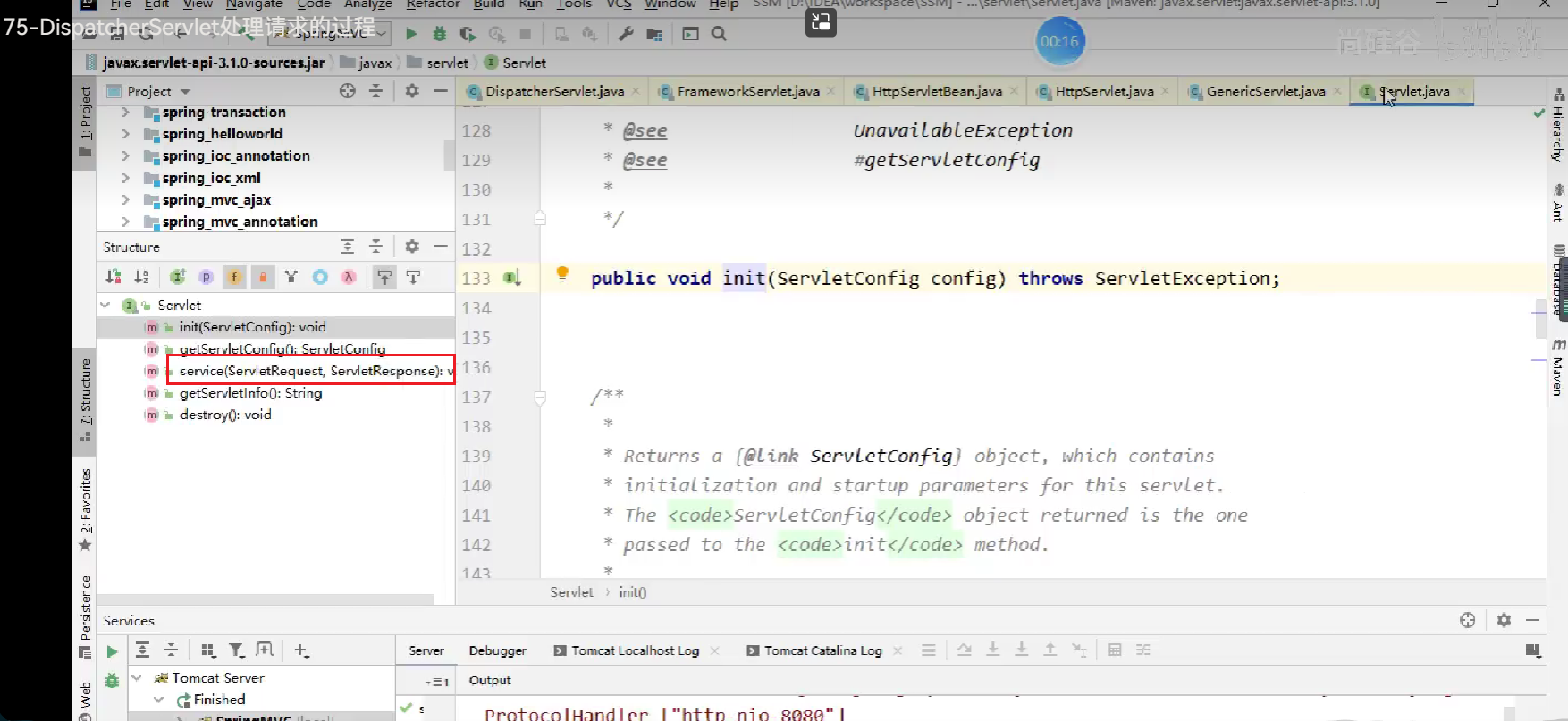Open Structure panel gear options
Screen dimensions: 1568x721
click(412, 247)
